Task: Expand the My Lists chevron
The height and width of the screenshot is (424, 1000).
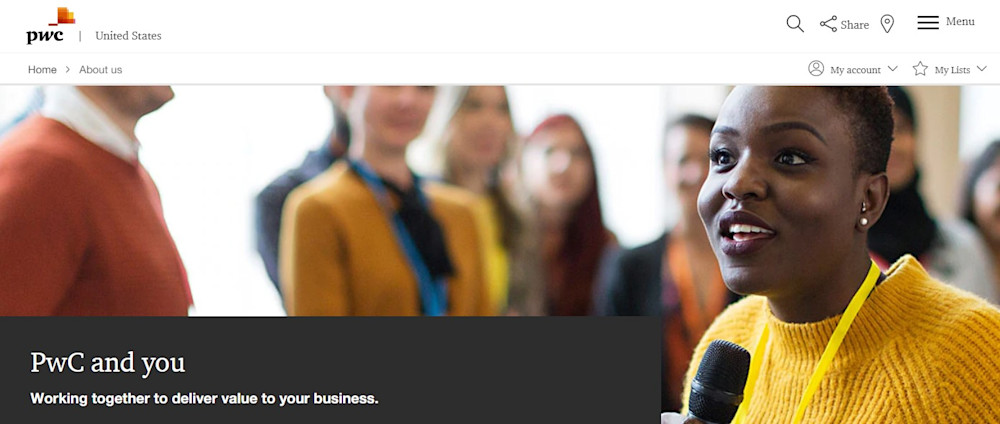Action: [x=981, y=69]
